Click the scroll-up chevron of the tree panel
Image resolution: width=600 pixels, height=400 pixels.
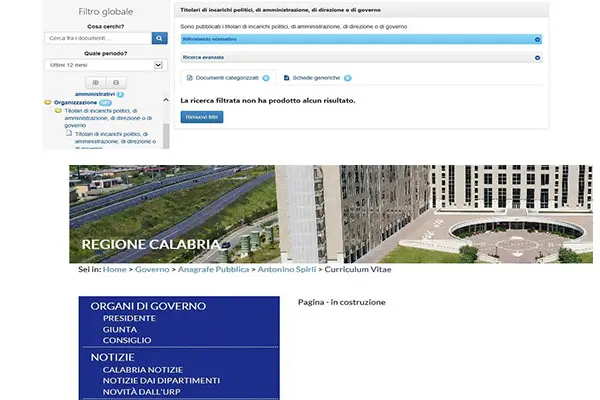(166, 100)
